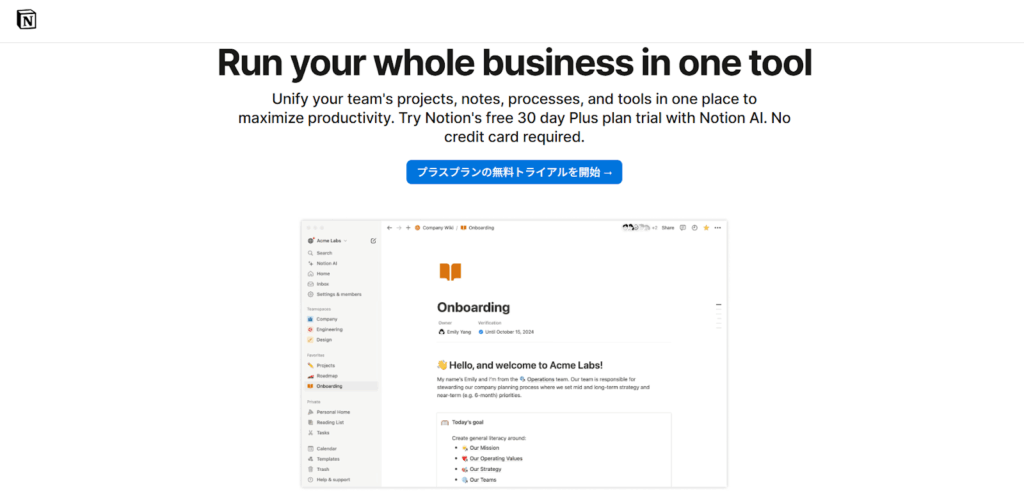Select Search in the sidebar

(324, 253)
